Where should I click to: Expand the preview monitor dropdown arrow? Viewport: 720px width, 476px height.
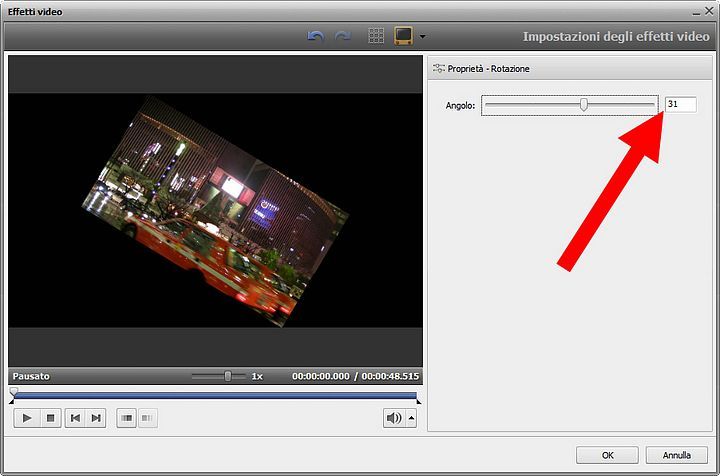point(422,36)
